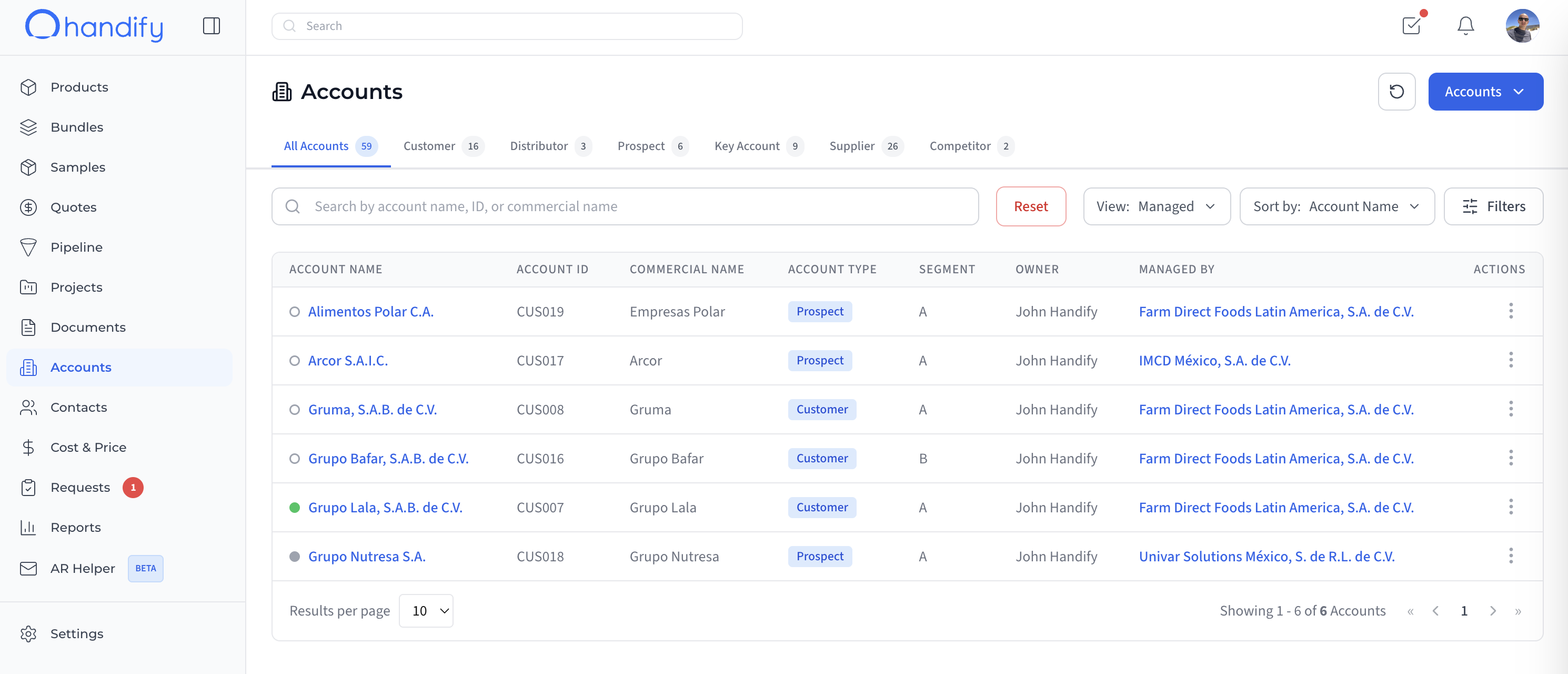Open actions menu for Arcor S.A.I.C.
This screenshot has height=674, width=1568.
(x=1510, y=360)
